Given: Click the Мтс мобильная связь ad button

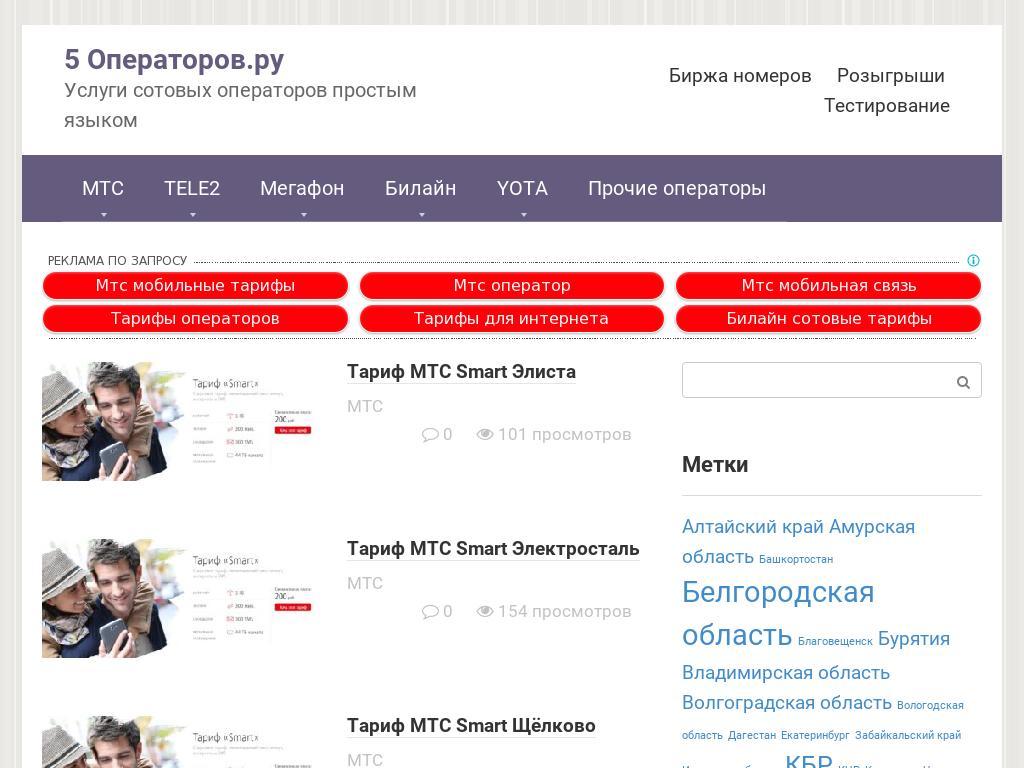Looking at the screenshot, I should [x=829, y=285].
